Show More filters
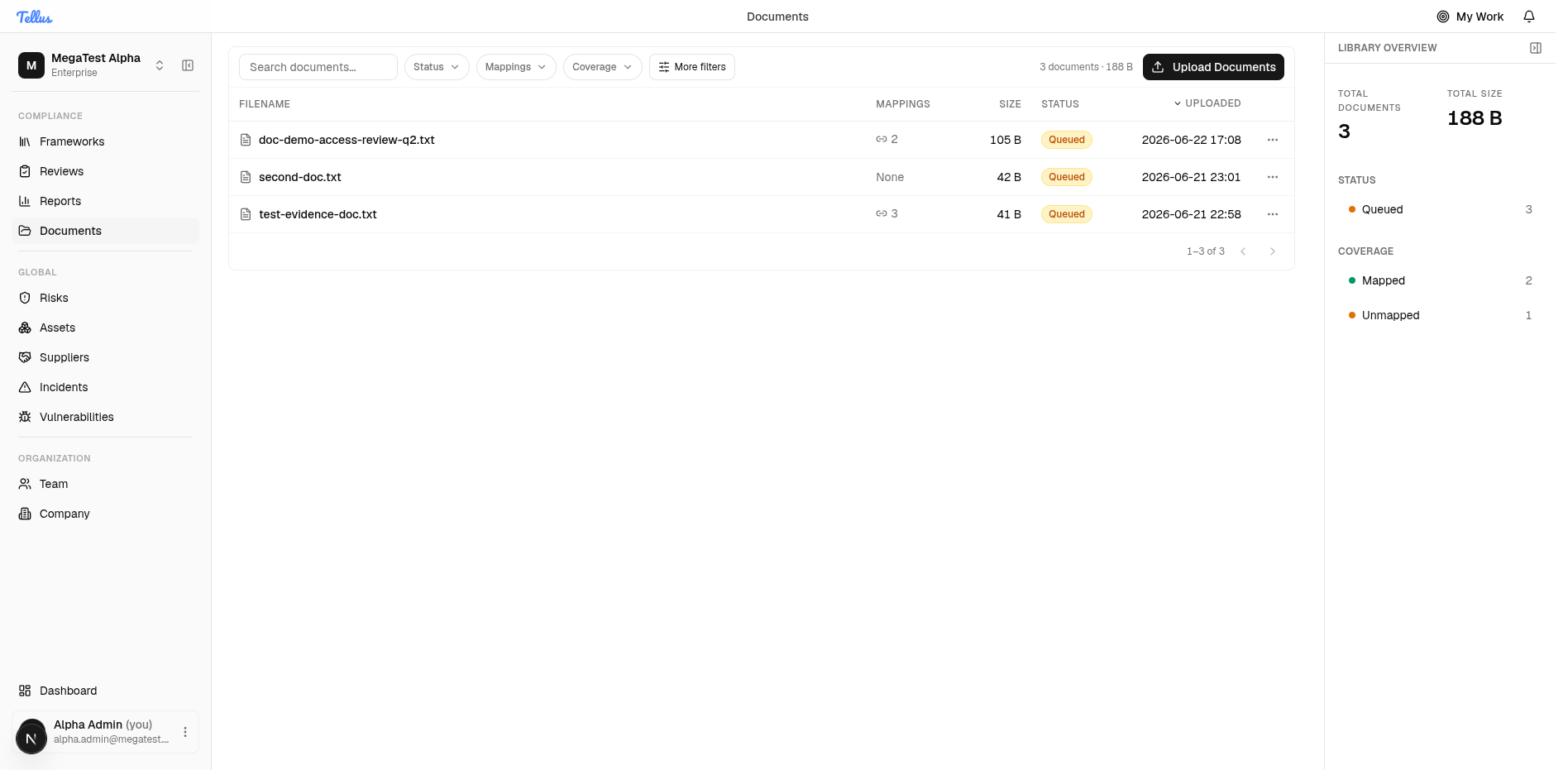 coord(692,67)
